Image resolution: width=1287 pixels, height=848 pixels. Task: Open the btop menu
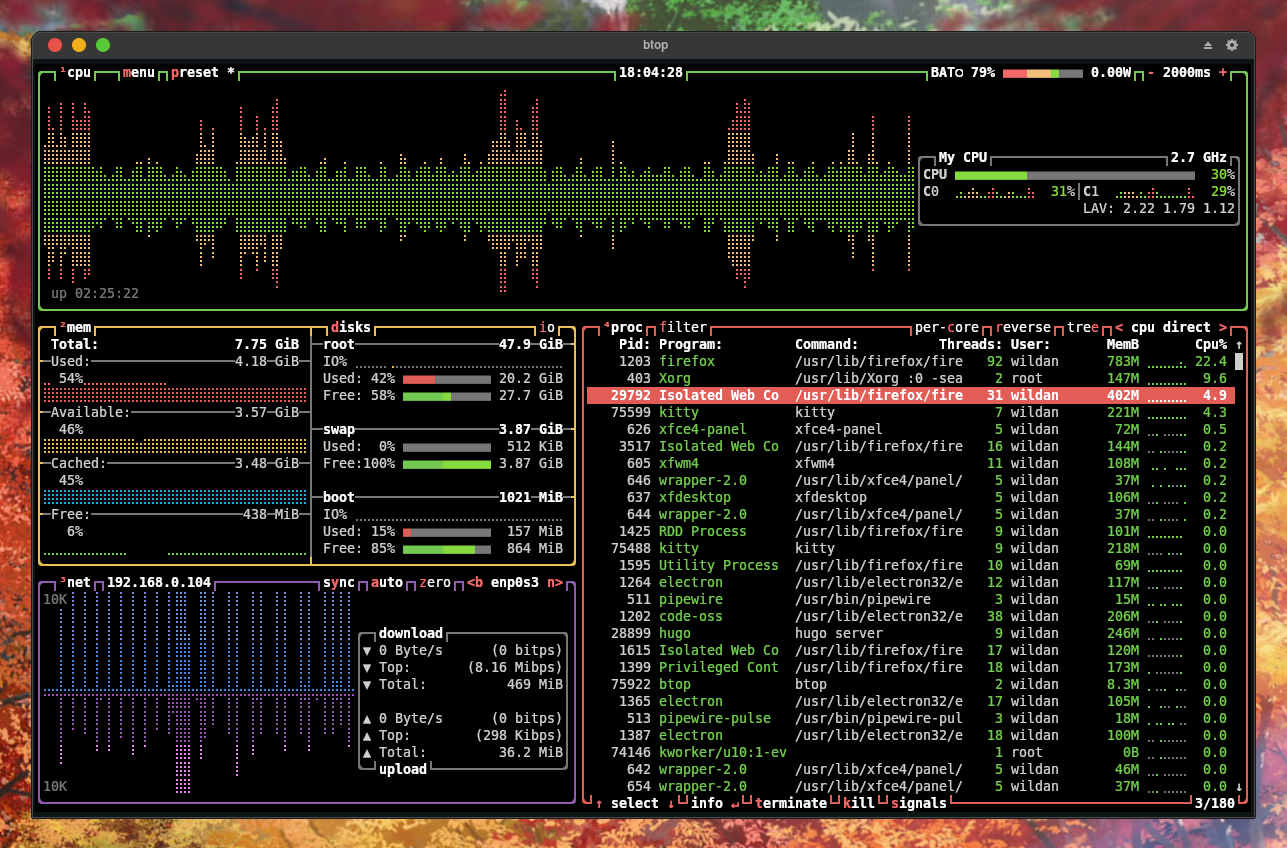tap(139, 72)
